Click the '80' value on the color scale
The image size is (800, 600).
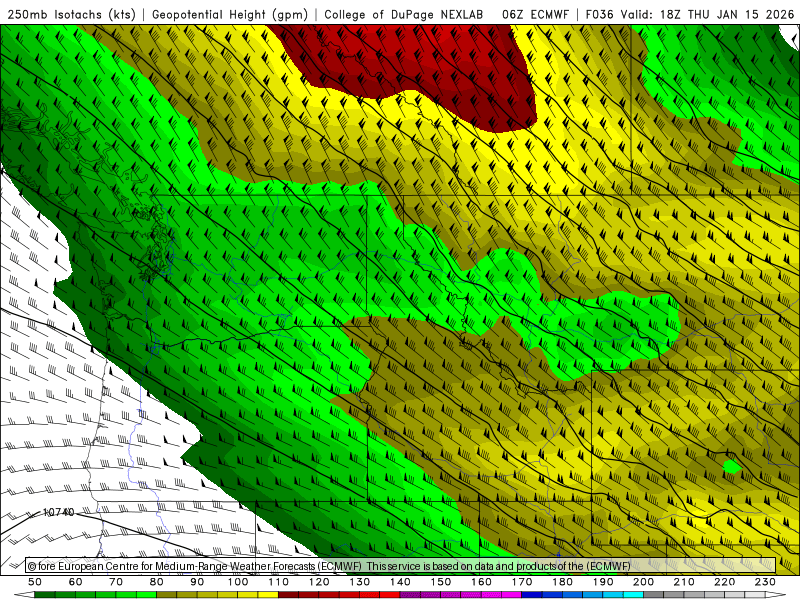[157, 582]
